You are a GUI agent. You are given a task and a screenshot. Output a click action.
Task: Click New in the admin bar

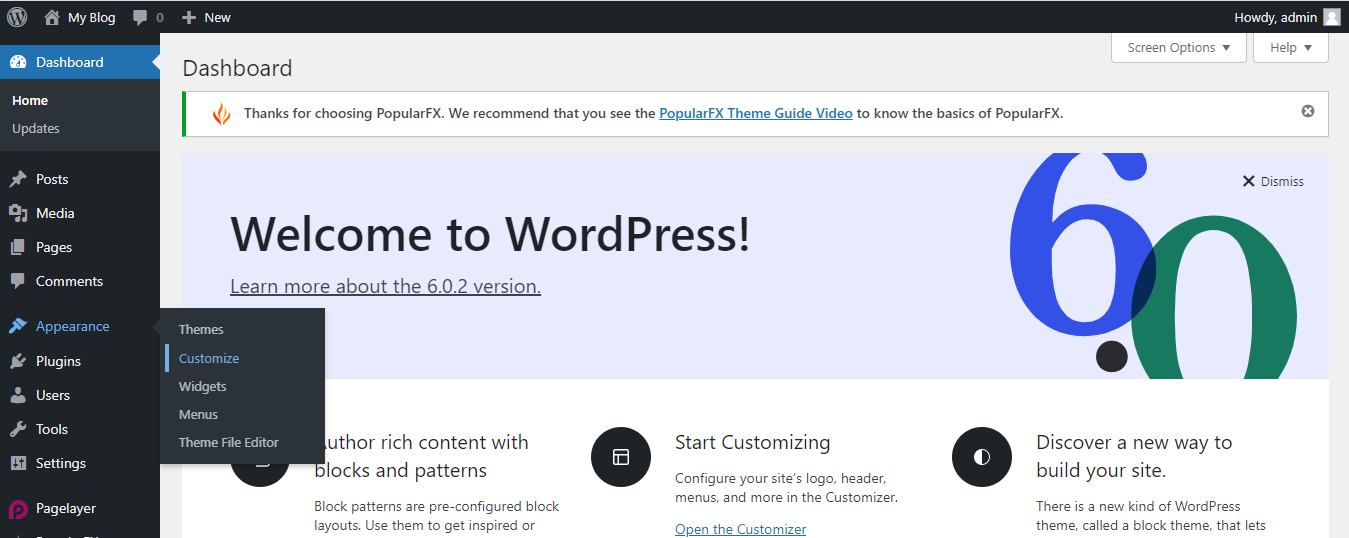pyautogui.click(x=217, y=17)
